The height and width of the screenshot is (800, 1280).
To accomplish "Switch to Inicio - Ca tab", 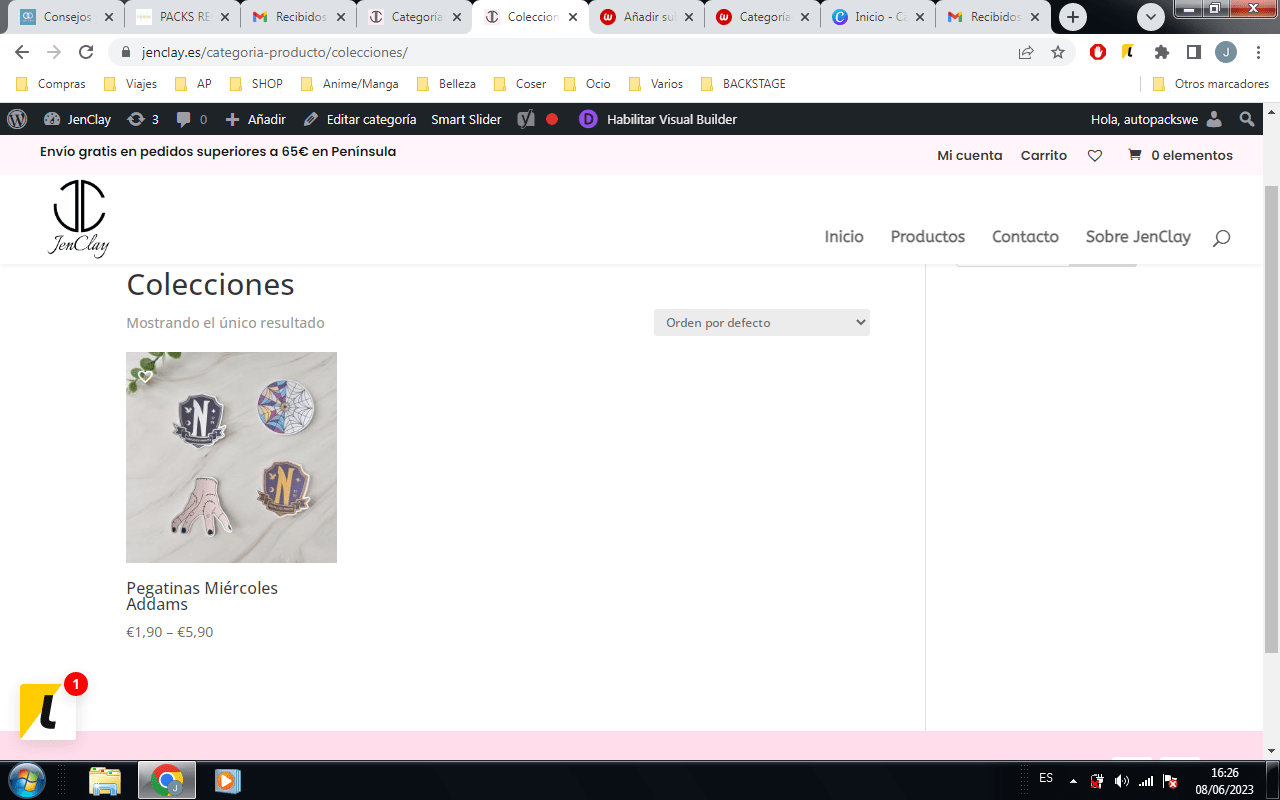I will click(878, 17).
